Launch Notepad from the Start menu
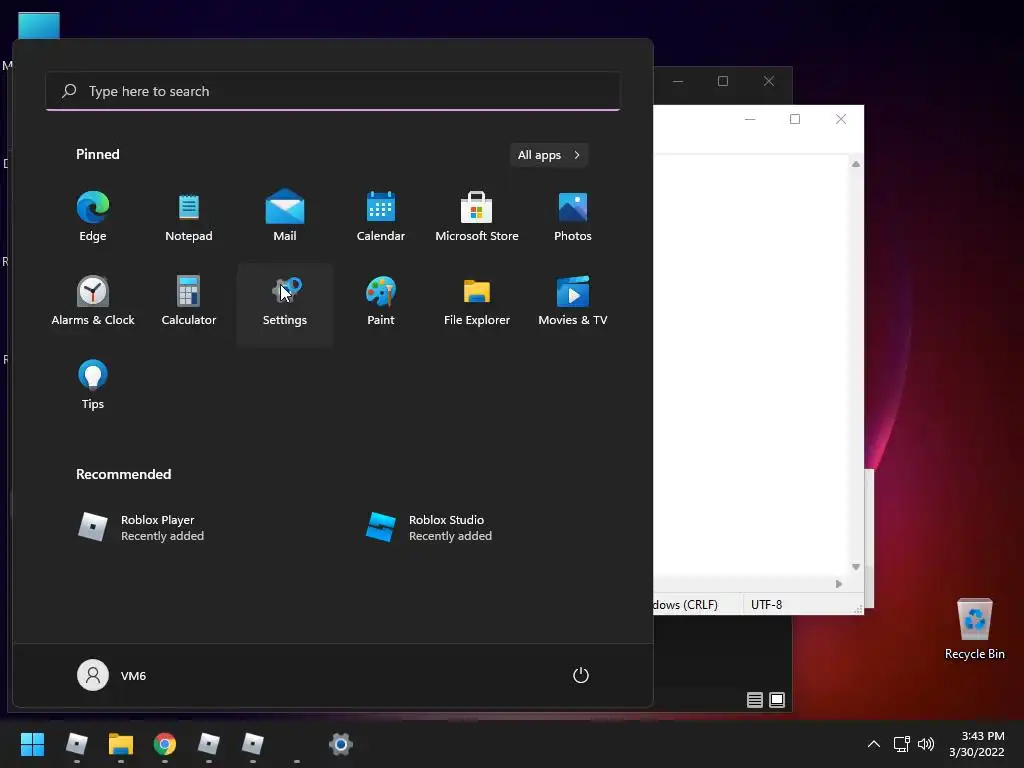The width and height of the screenshot is (1024, 768). click(x=189, y=217)
